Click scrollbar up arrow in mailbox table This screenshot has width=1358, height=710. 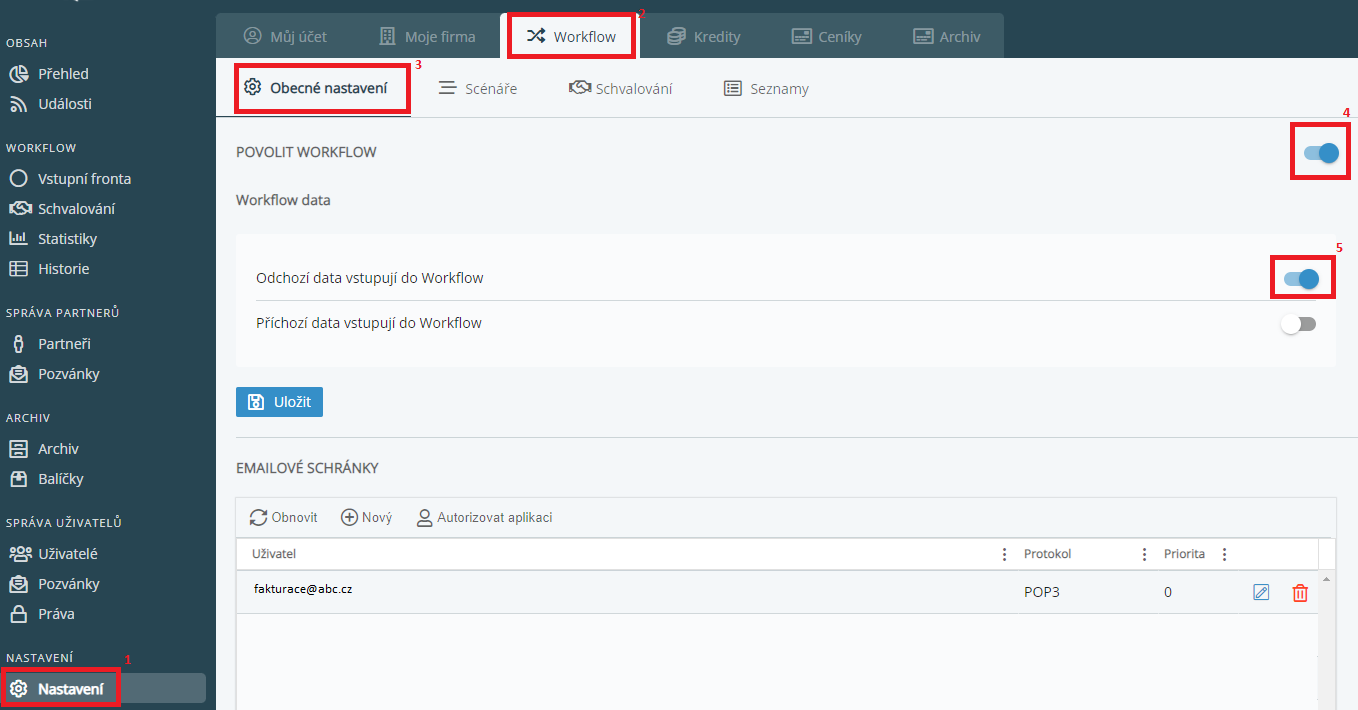tap(1327, 580)
